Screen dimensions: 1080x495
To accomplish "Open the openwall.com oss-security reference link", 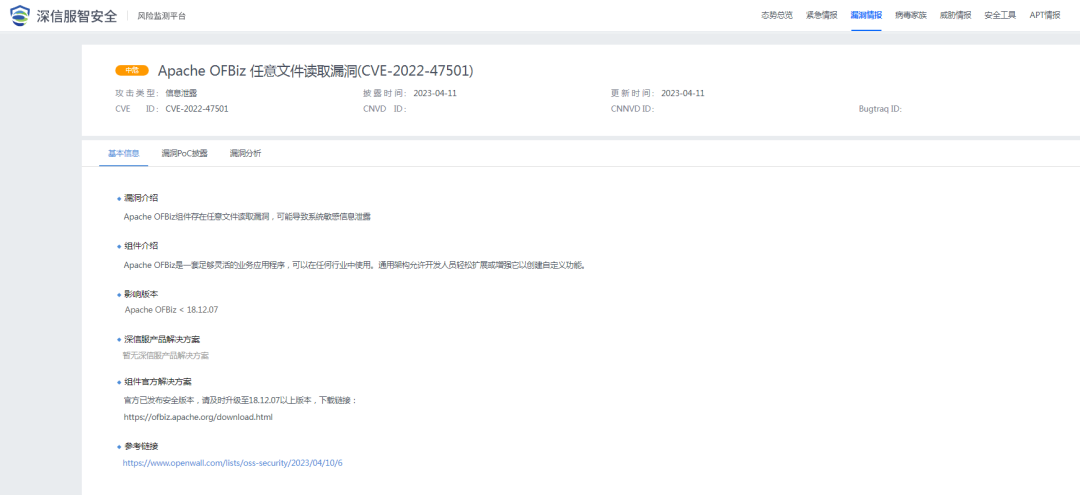I will click(233, 463).
